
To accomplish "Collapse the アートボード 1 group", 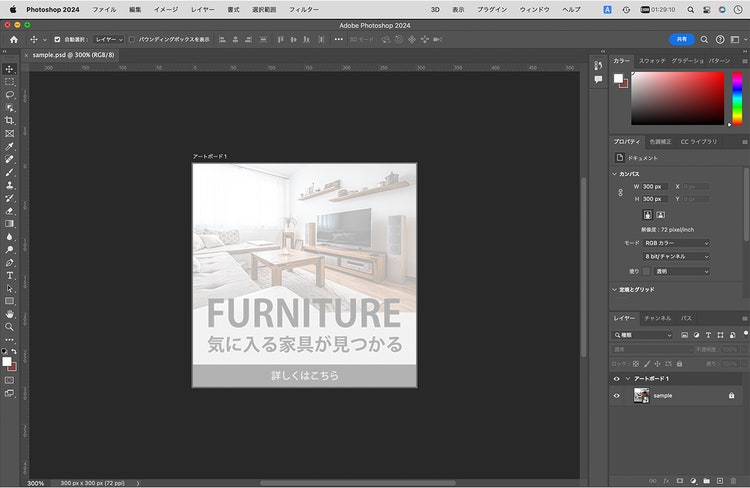I will coord(628,379).
